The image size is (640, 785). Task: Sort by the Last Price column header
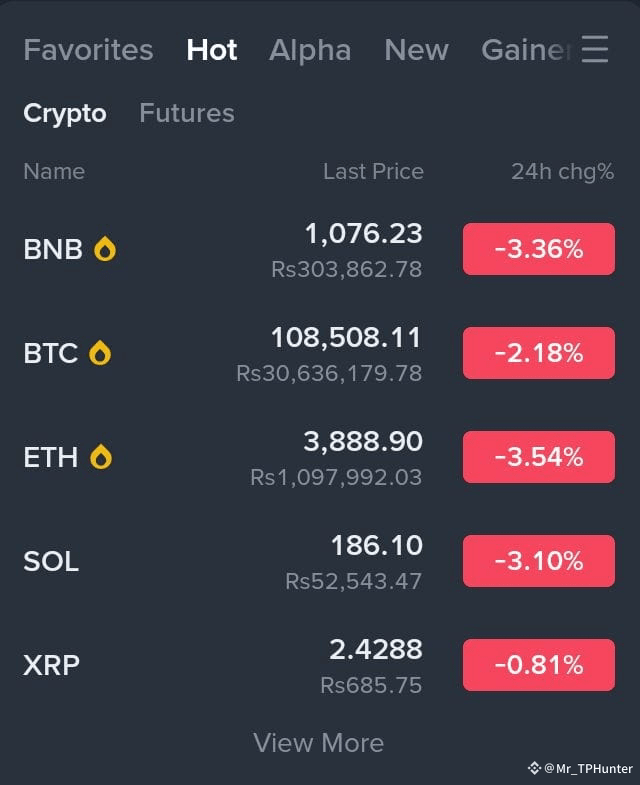[373, 172]
